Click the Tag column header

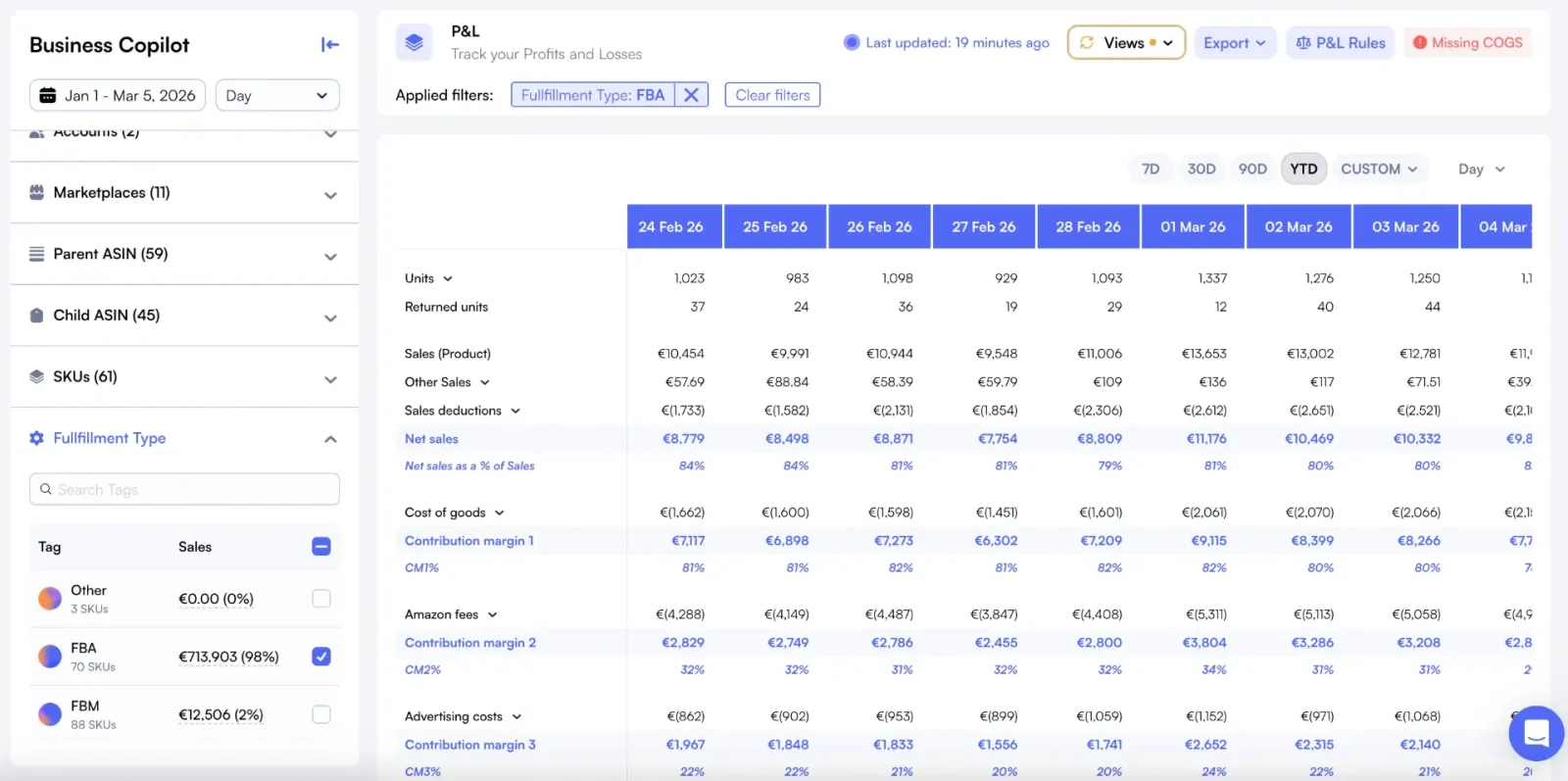click(49, 547)
